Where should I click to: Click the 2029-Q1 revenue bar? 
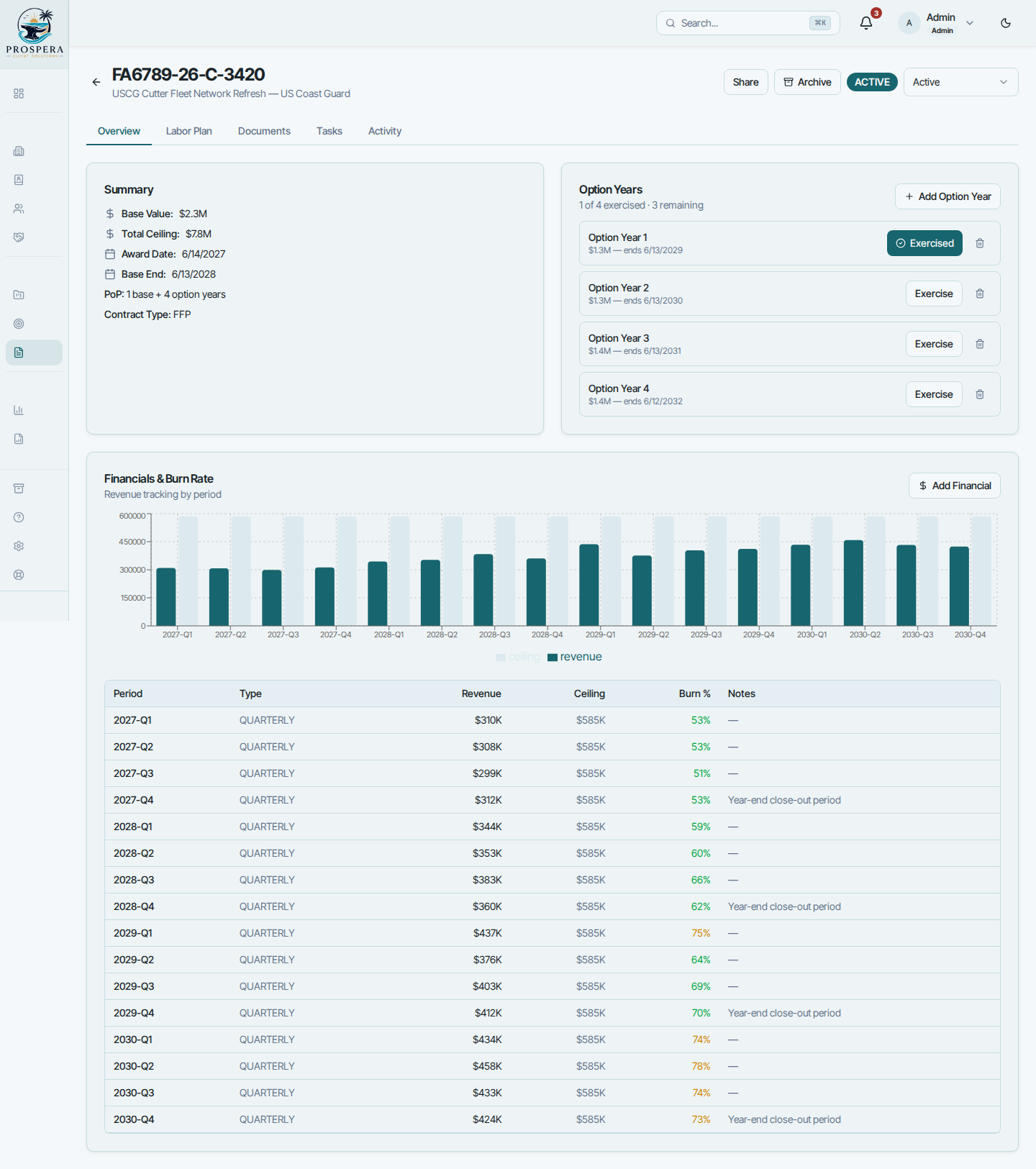coord(589,585)
